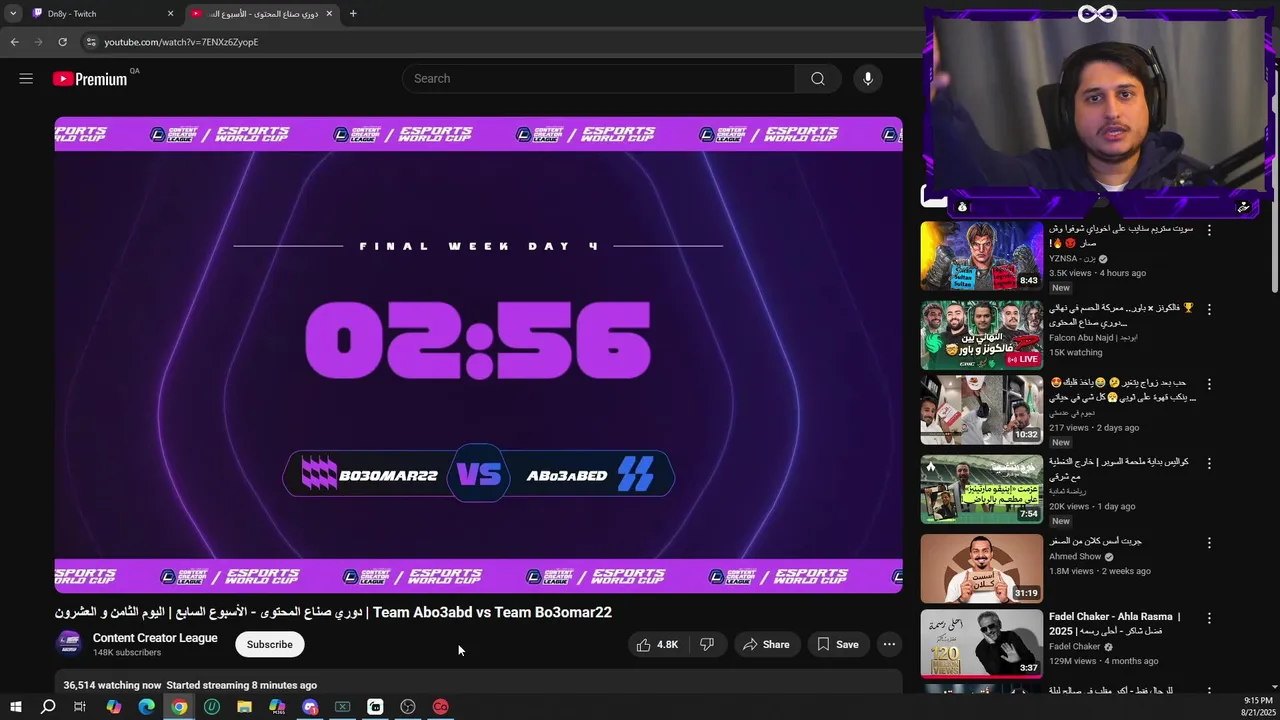Open OBS Studio from the taskbar
This screenshot has height=720, width=1280.
pyautogui.click(x=408, y=707)
